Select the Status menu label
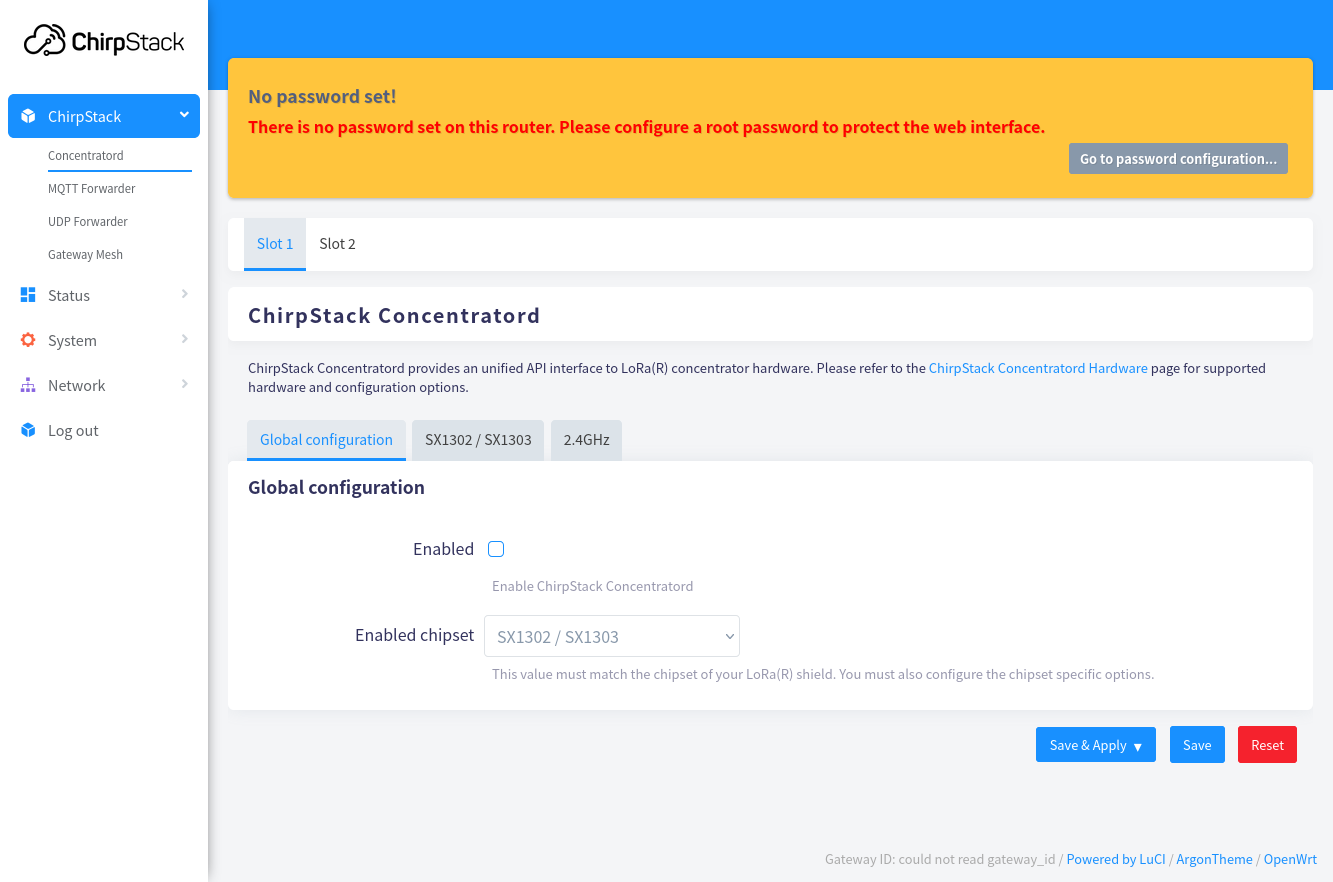The height and width of the screenshot is (882, 1333). point(69,296)
